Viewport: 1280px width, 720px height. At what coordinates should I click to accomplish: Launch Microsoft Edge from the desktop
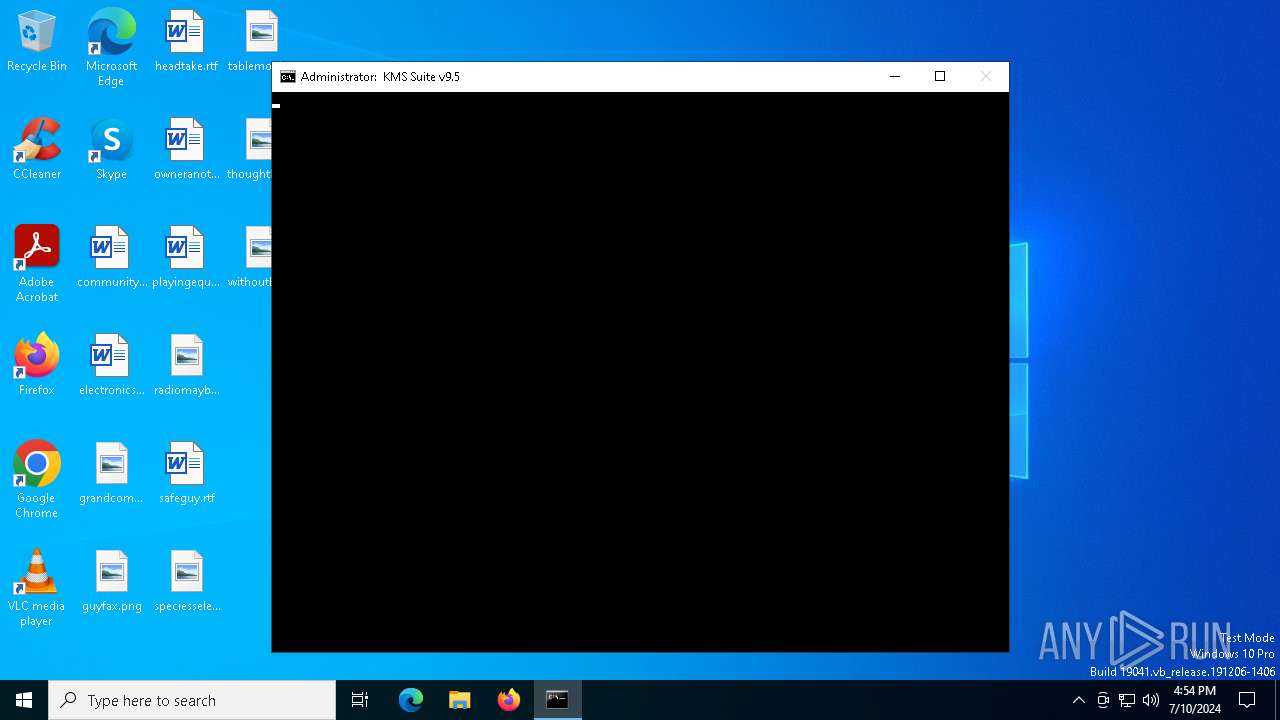coord(111,48)
